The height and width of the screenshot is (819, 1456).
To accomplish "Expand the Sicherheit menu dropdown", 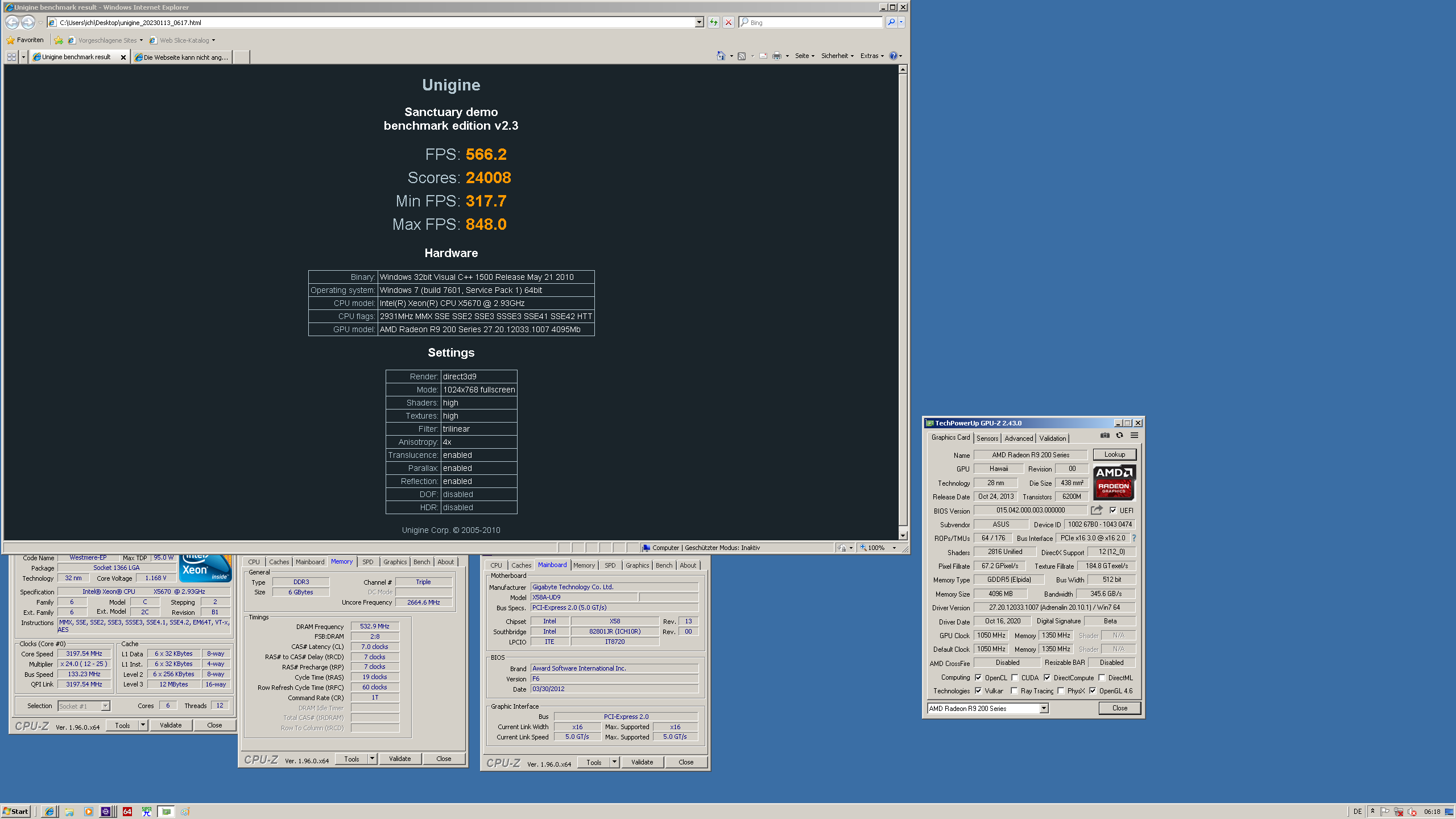I will 837,56.
